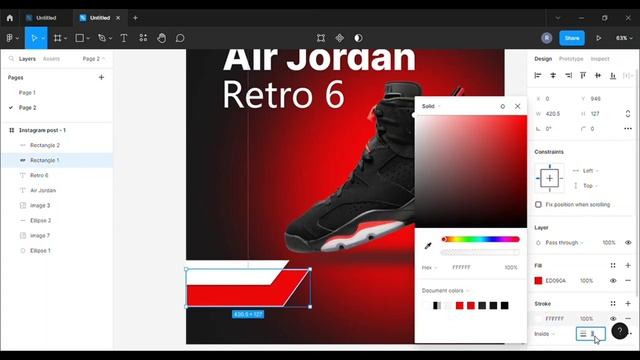Click Align horizontal centers icon
The image size is (640, 360).
point(553,76)
